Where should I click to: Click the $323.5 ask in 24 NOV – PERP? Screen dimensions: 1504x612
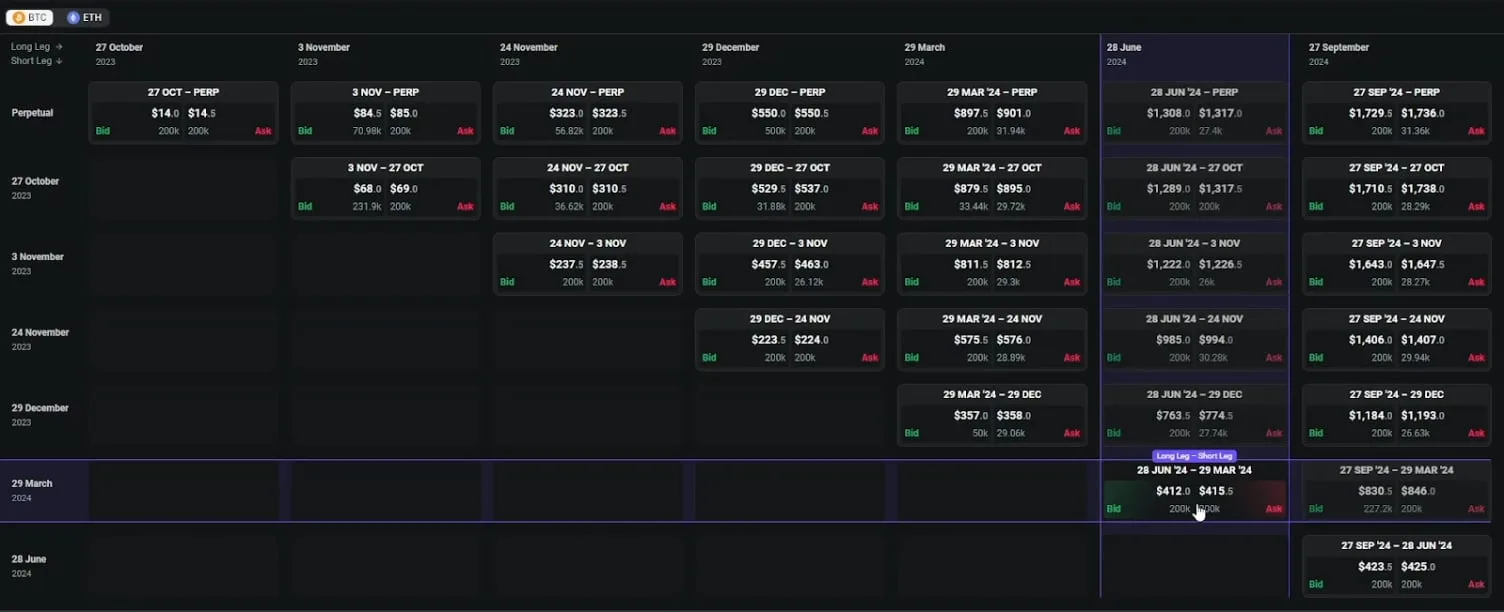(610, 113)
